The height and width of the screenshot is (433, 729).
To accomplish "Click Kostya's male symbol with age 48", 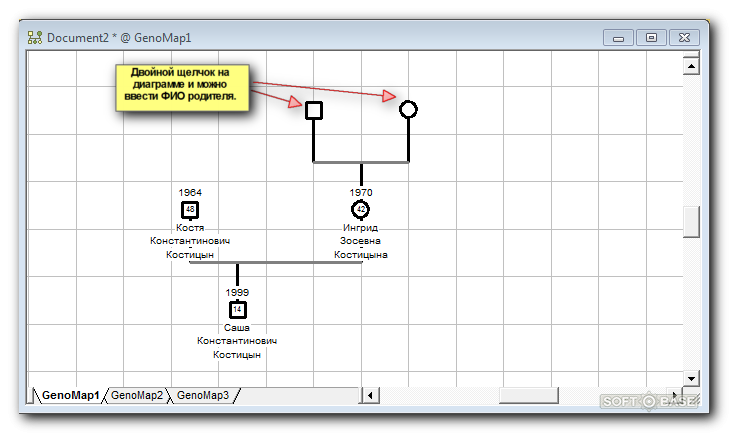I will tap(190, 209).
